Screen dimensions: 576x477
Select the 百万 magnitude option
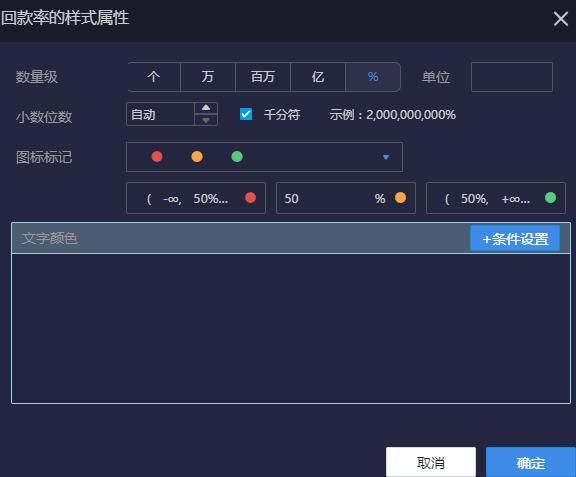tap(263, 77)
